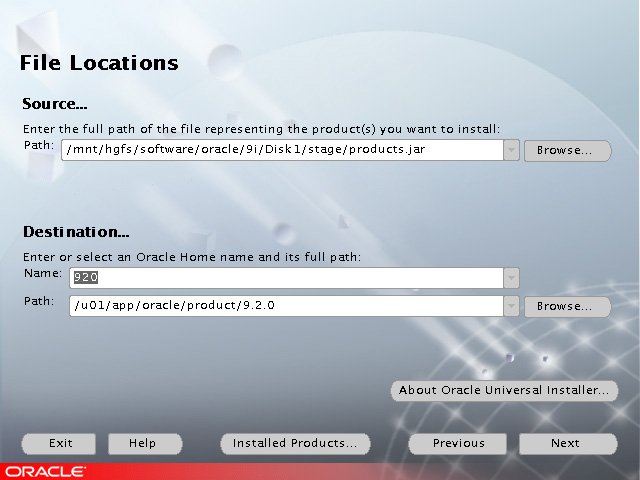Click the Destination path text field
Image resolution: width=640 pixels, height=480 pixels.
coord(285,306)
